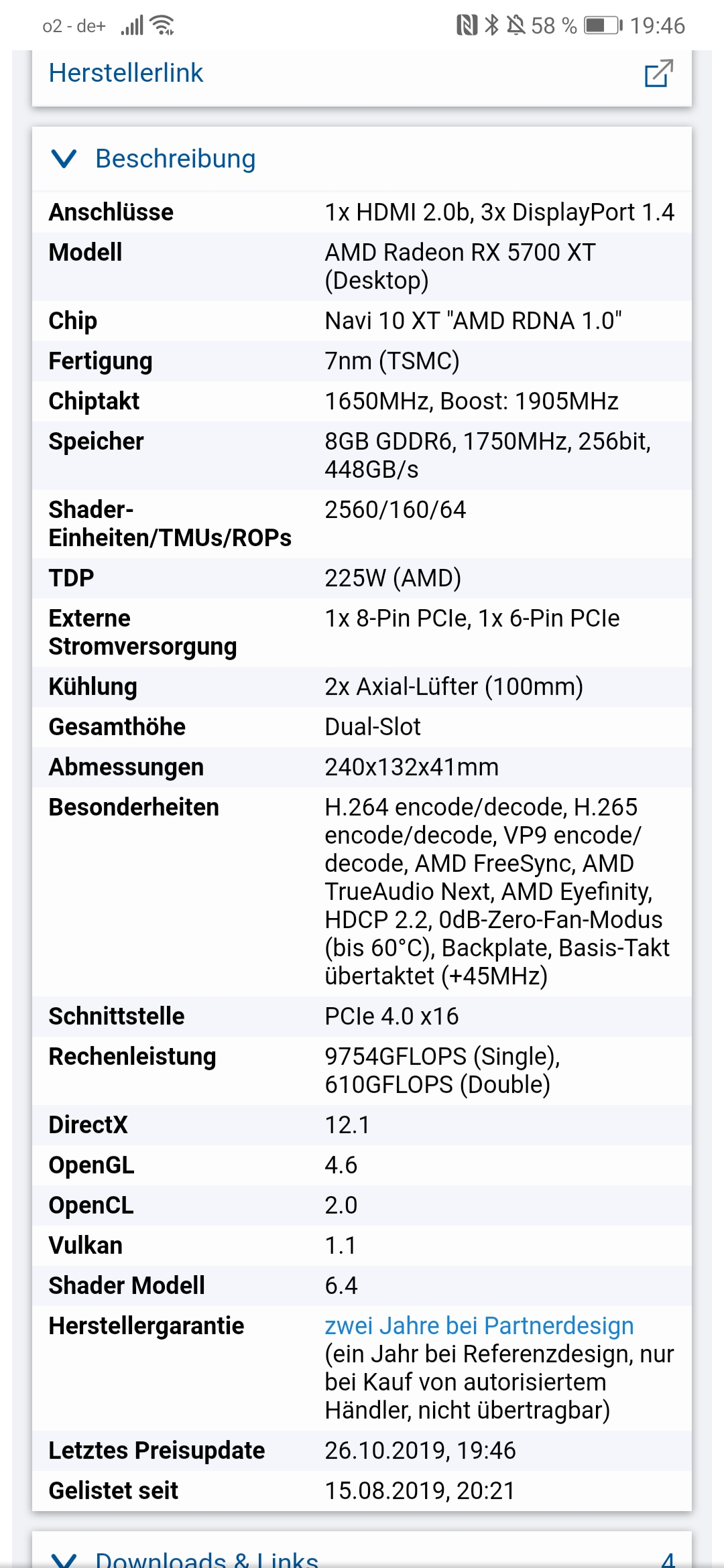The width and height of the screenshot is (724, 1568).
Task: Select the Chiptakt specification row
Action: [362, 401]
